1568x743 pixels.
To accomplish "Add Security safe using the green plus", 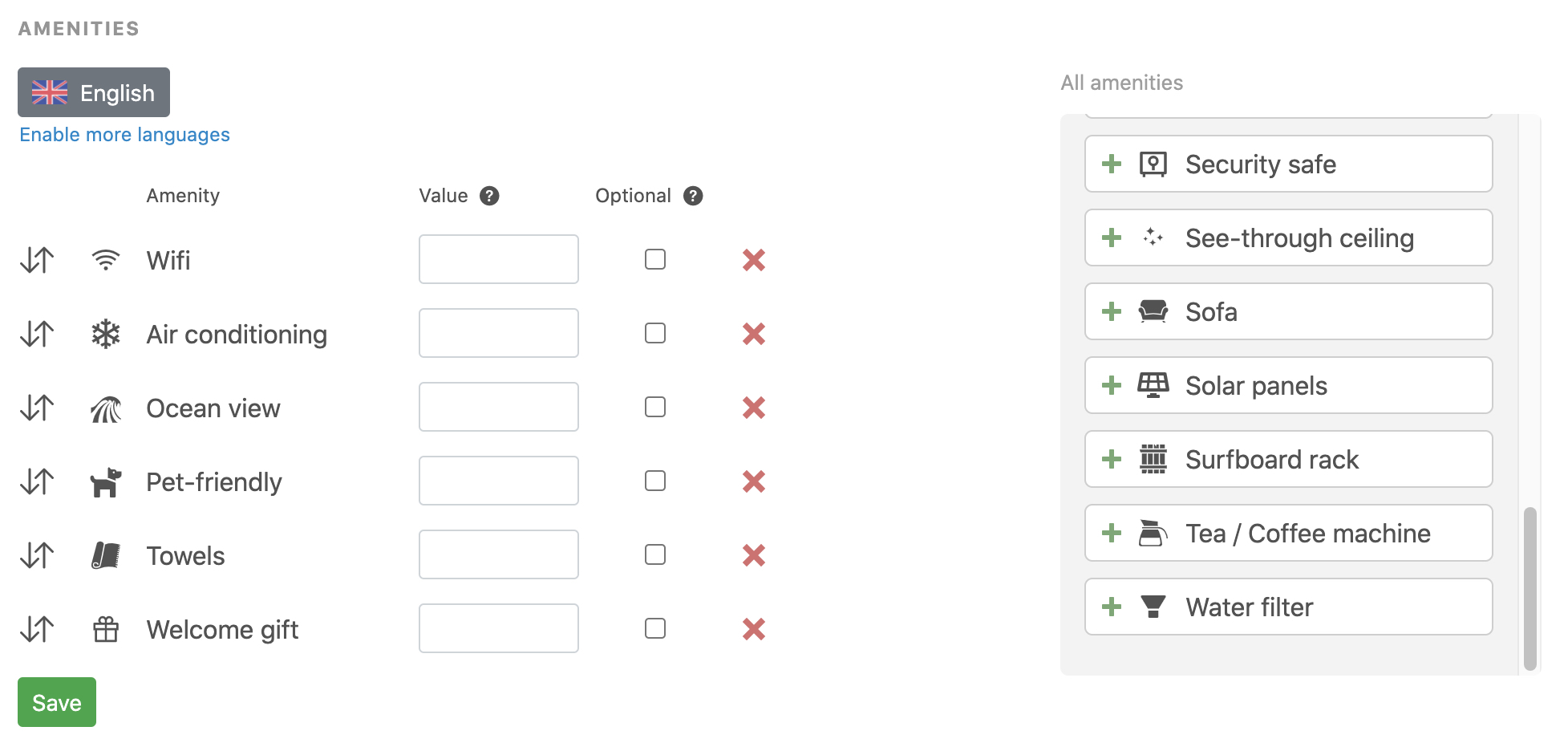I will pyautogui.click(x=1111, y=164).
